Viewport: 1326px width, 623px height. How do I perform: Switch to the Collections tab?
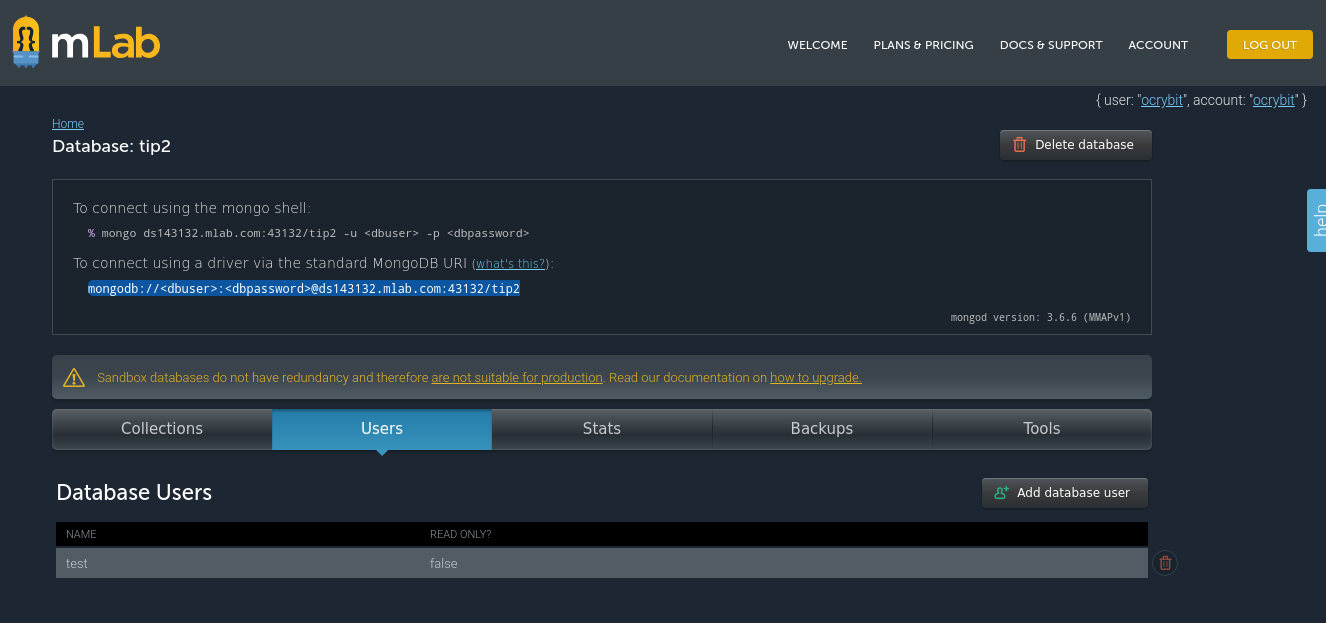click(162, 429)
